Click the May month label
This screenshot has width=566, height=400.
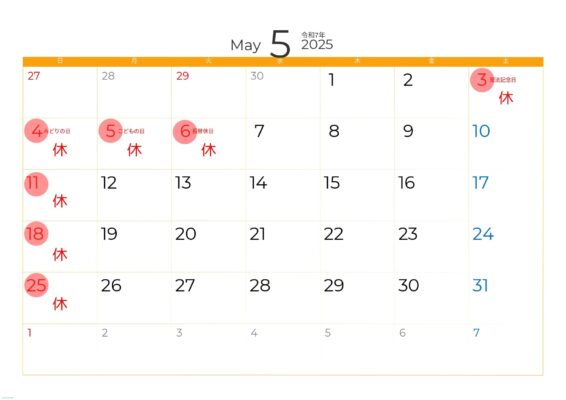pos(245,45)
